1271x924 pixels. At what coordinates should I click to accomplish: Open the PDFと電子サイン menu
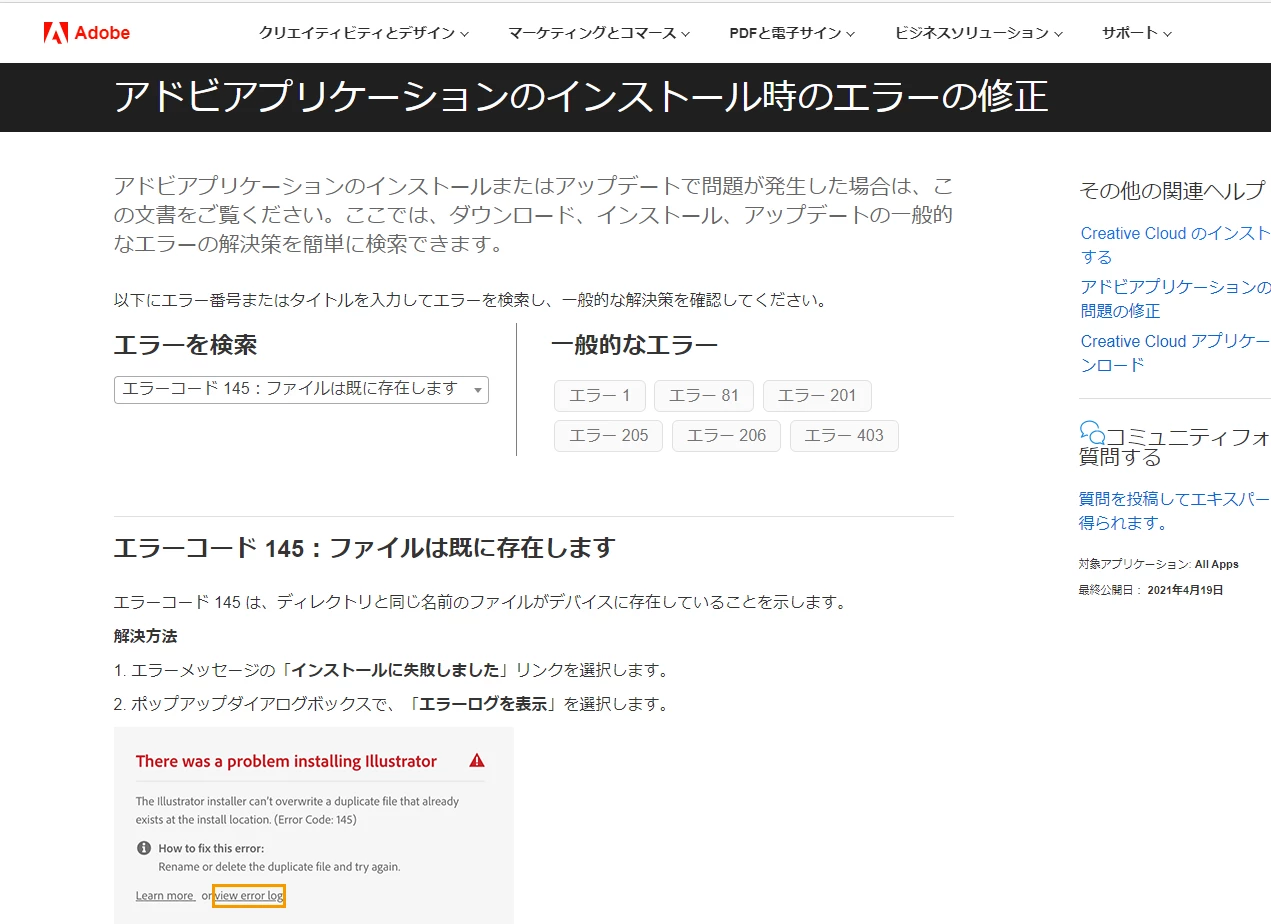[x=792, y=33]
